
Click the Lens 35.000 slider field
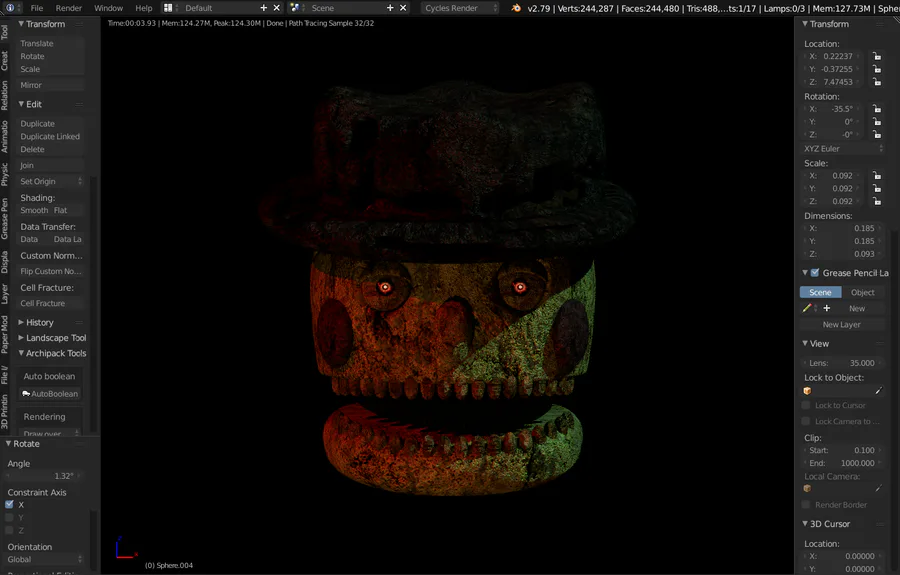(842, 363)
